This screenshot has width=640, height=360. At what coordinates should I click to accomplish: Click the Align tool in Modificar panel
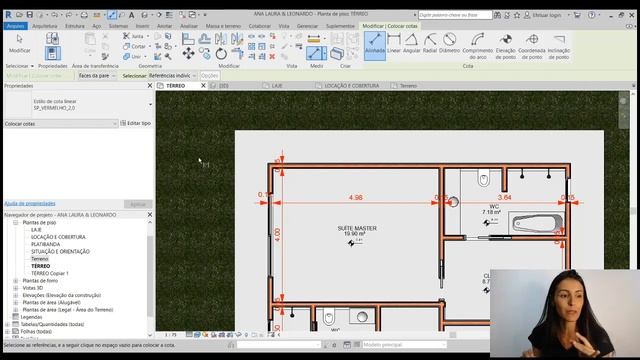pyautogui.click(x=188, y=39)
